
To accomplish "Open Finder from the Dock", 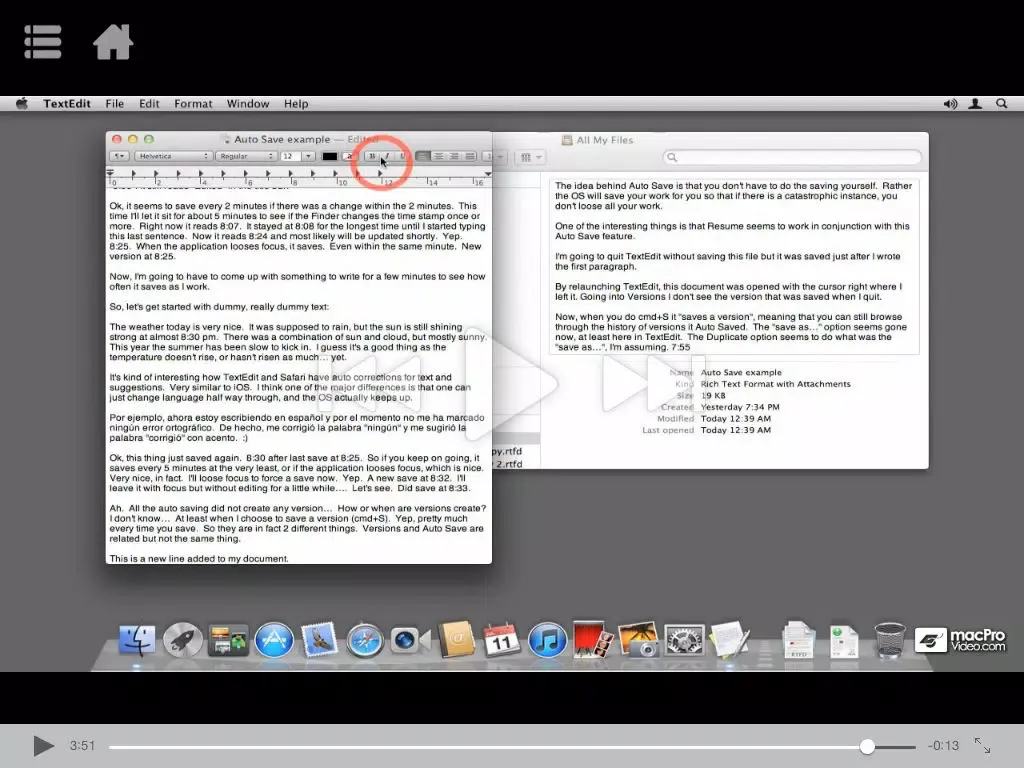I will 136,640.
